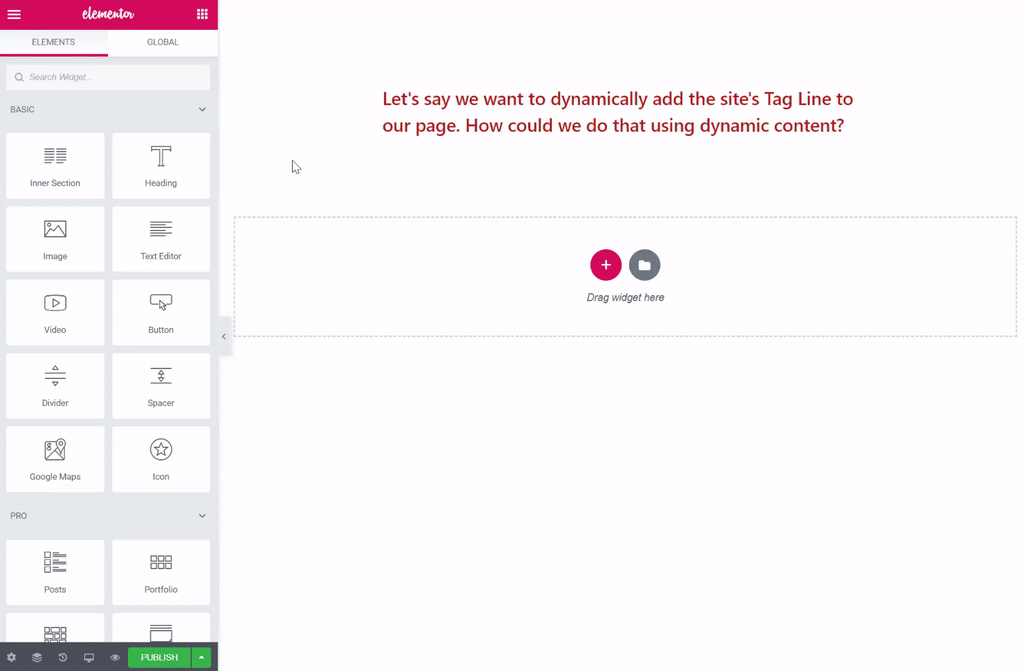
Task: Open the Navigator layers icon
Action: click(x=37, y=657)
